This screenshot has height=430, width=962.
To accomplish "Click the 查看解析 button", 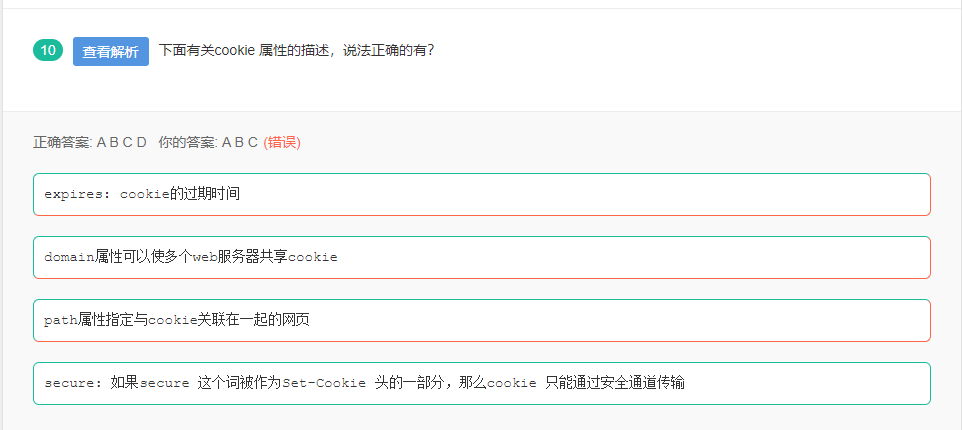I will pos(110,52).
